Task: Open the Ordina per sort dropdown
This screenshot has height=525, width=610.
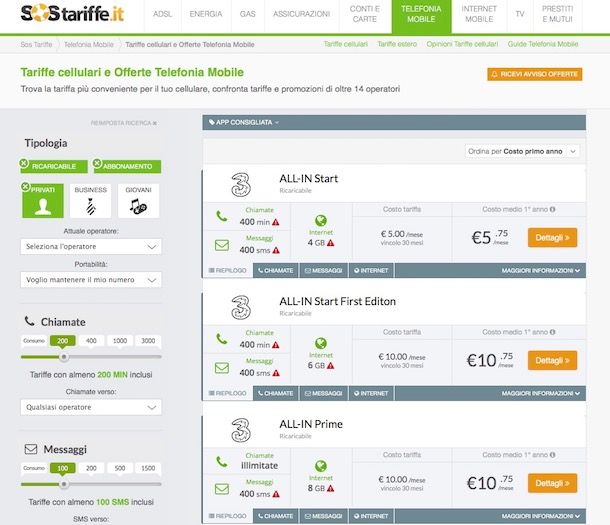Action: 522,151
